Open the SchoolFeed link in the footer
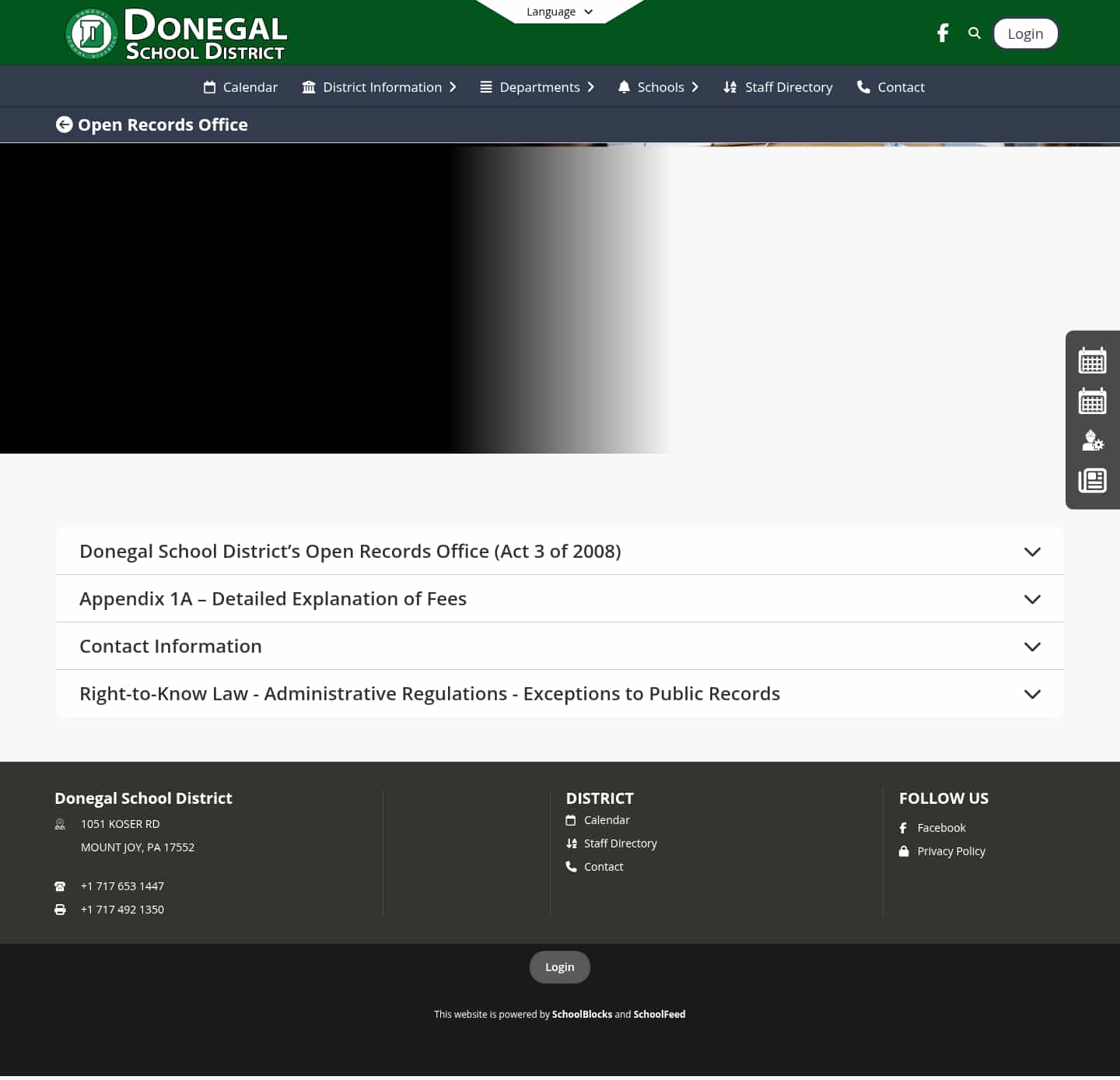 [659, 1015]
